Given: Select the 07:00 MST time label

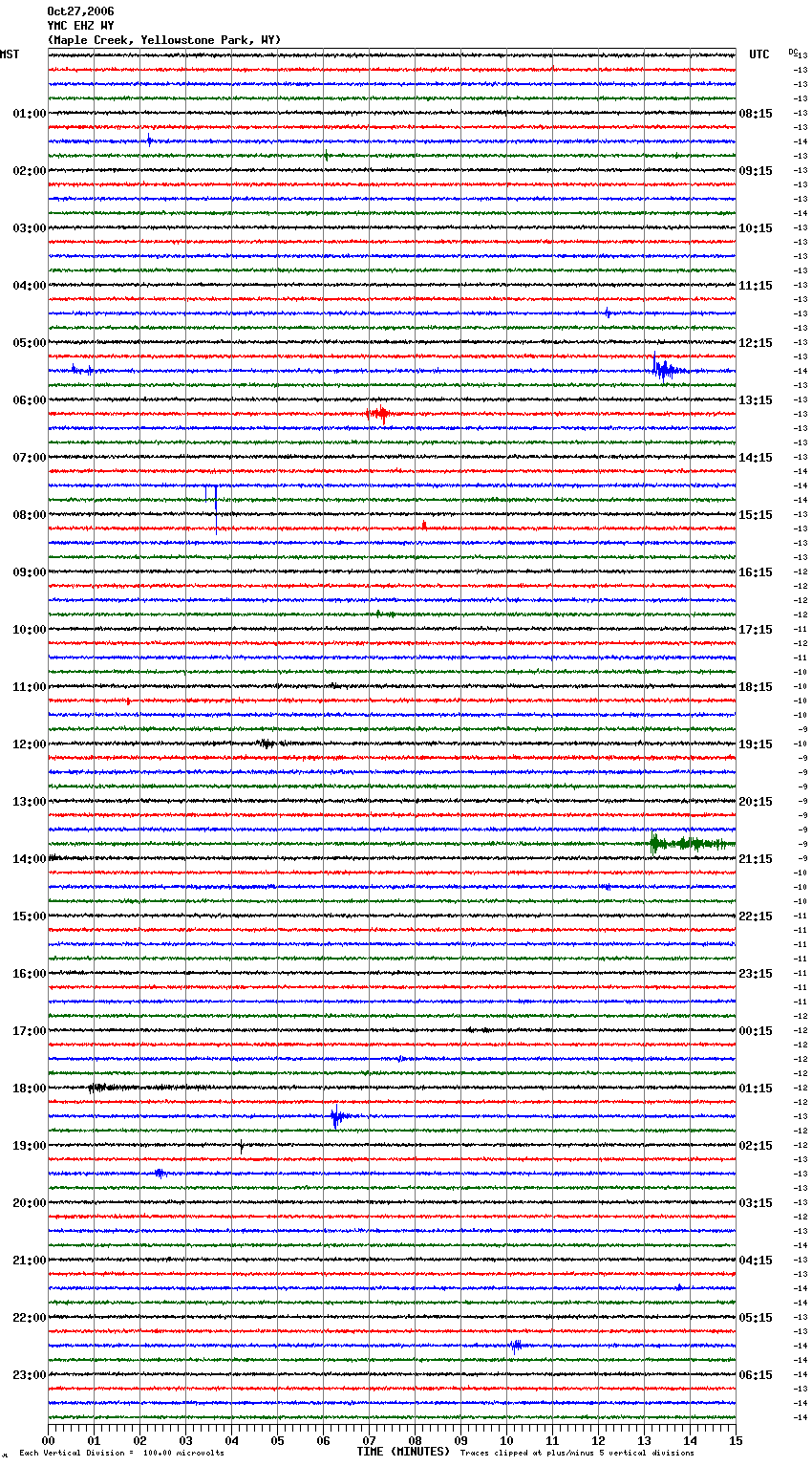Looking at the screenshot, I should click(x=30, y=458).
